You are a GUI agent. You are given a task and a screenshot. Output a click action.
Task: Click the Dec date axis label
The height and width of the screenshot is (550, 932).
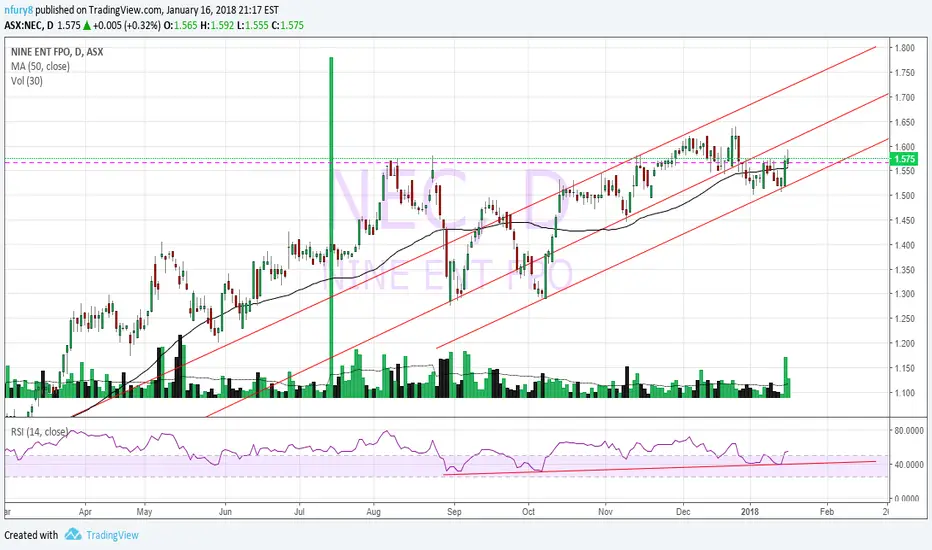pyautogui.click(x=683, y=511)
